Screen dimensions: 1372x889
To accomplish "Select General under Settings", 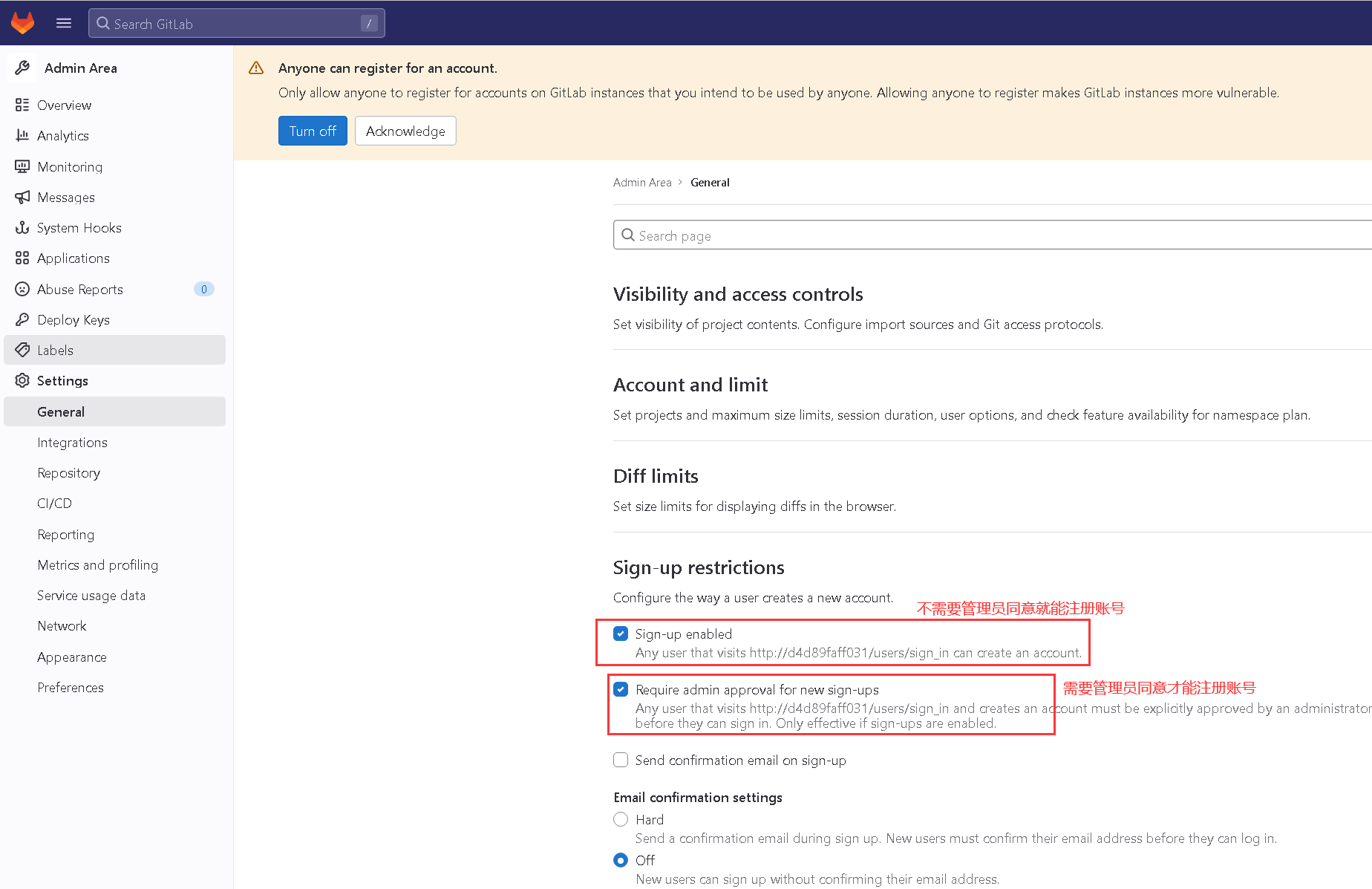I will (115, 411).
